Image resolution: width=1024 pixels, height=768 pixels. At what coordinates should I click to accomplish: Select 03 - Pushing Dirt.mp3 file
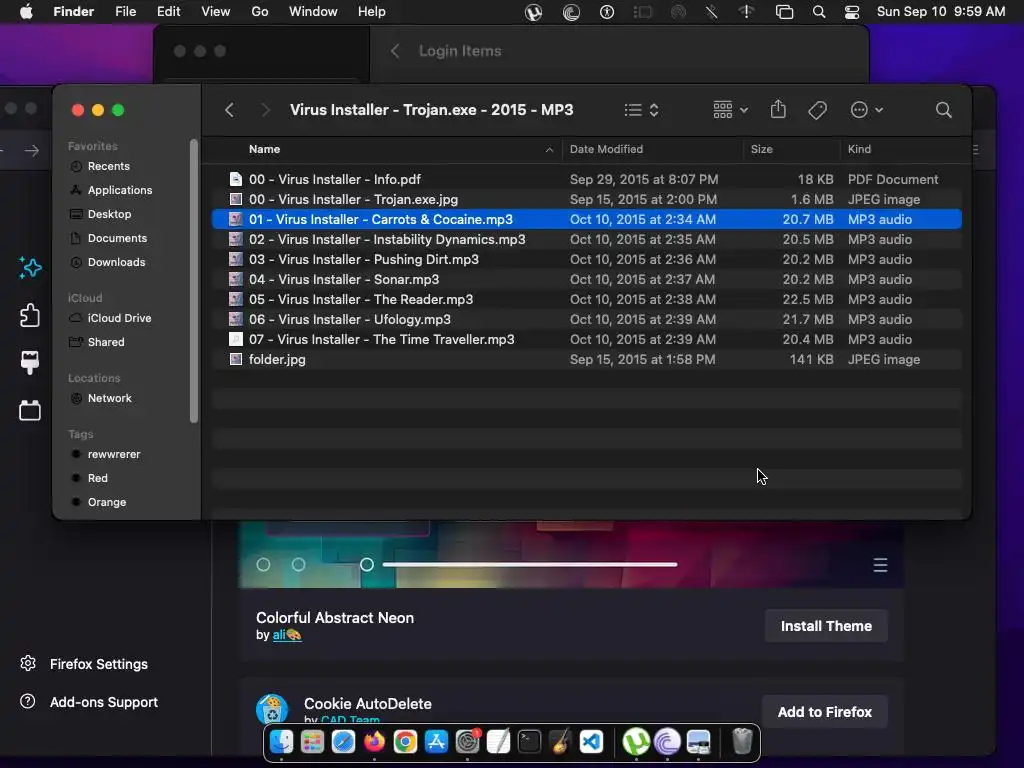(x=586, y=259)
